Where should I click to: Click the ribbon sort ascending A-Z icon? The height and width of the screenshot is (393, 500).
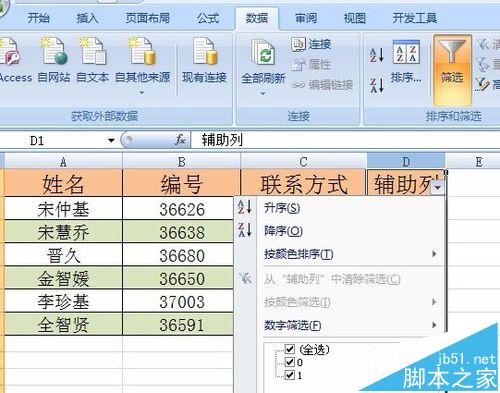coord(377,55)
